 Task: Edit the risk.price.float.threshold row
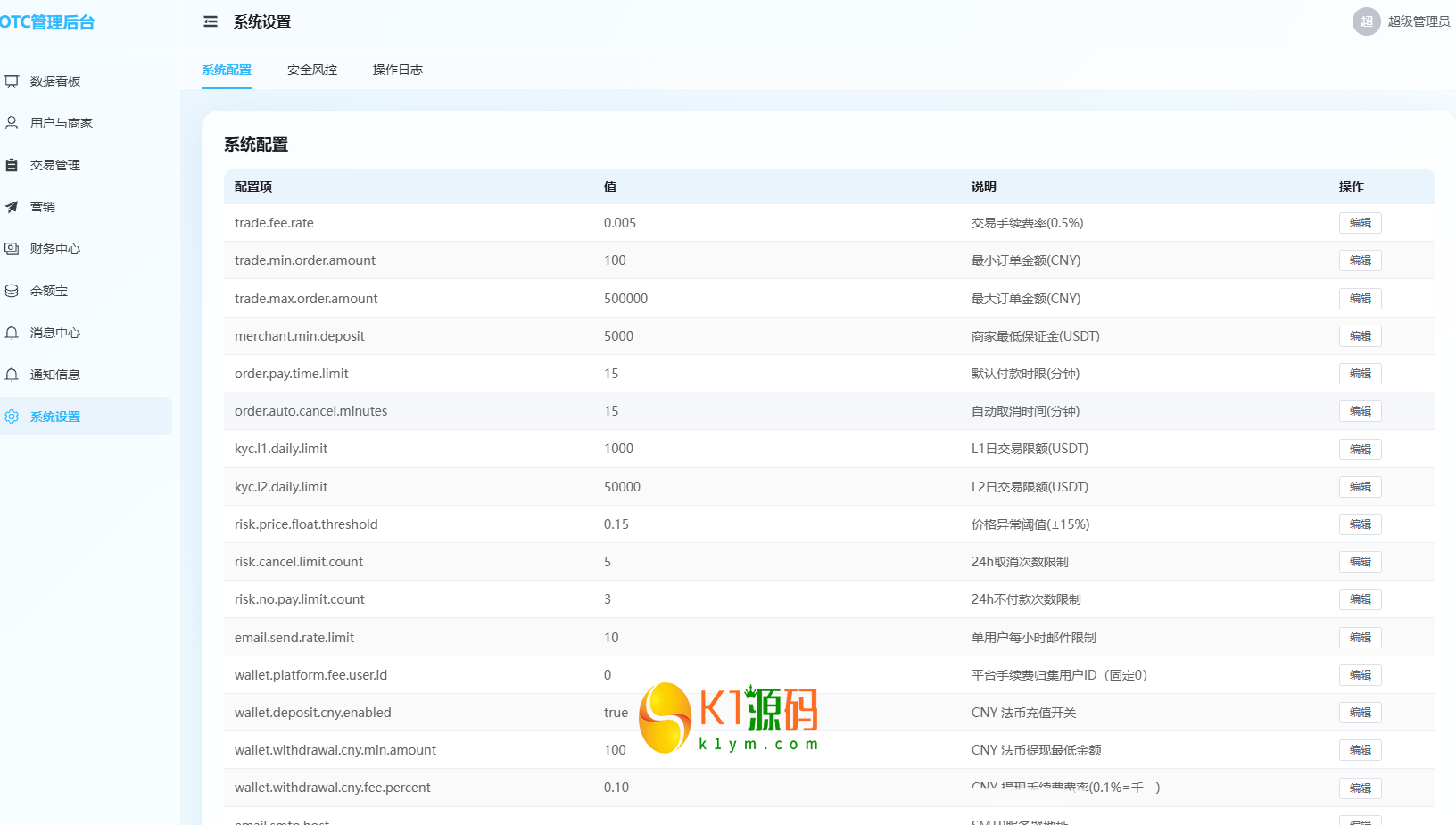1360,524
